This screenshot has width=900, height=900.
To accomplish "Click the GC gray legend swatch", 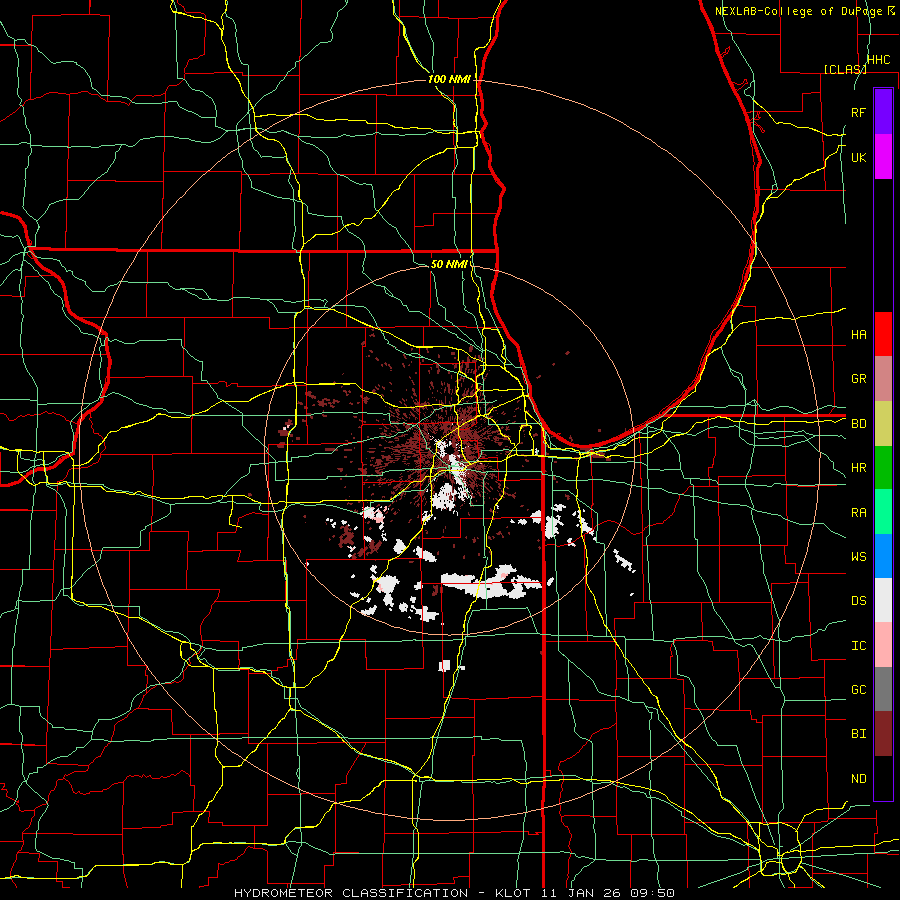I will 883,689.
